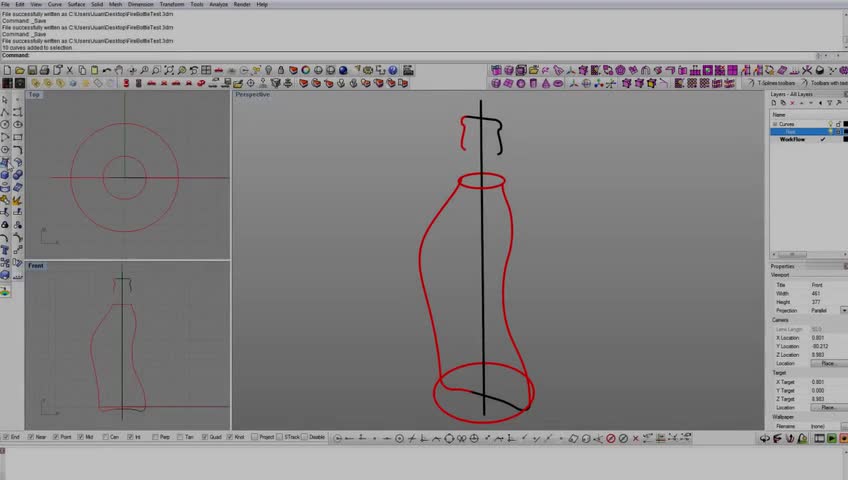This screenshot has height=480, width=848.
Task: Select the Text T tool in left sidebar
Action: click(x=5, y=250)
